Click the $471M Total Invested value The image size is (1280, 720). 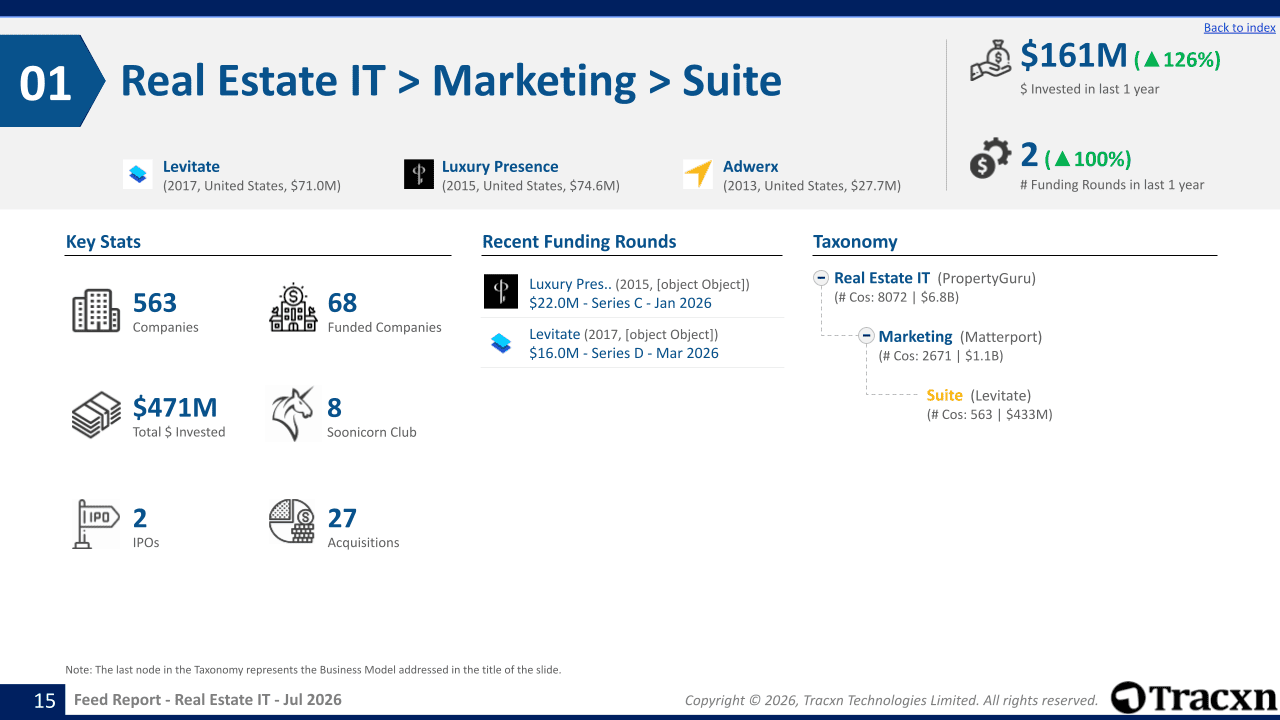coord(175,408)
